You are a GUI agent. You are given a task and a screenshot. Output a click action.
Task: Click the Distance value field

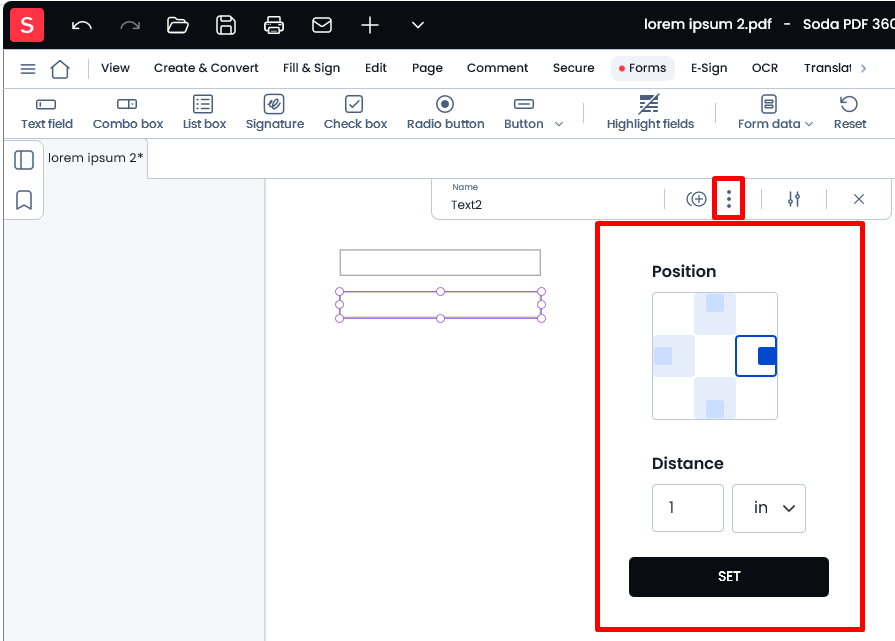pyautogui.click(x=688, y=508)
